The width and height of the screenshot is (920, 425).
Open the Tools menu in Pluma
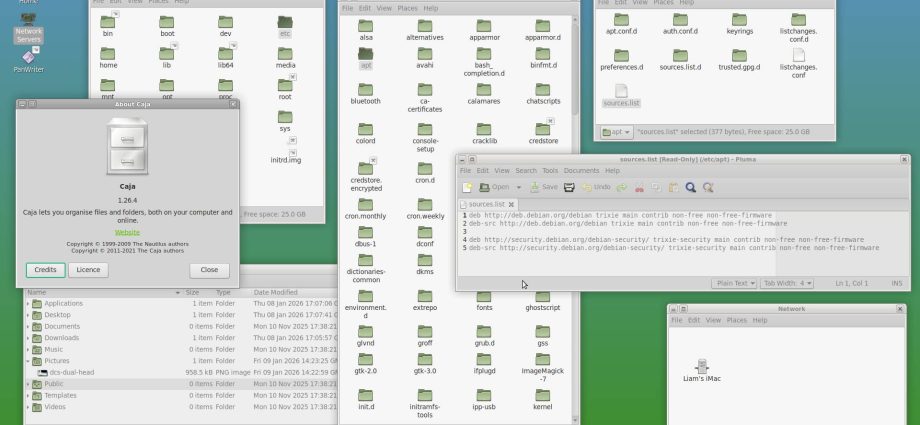click(550, 171)
